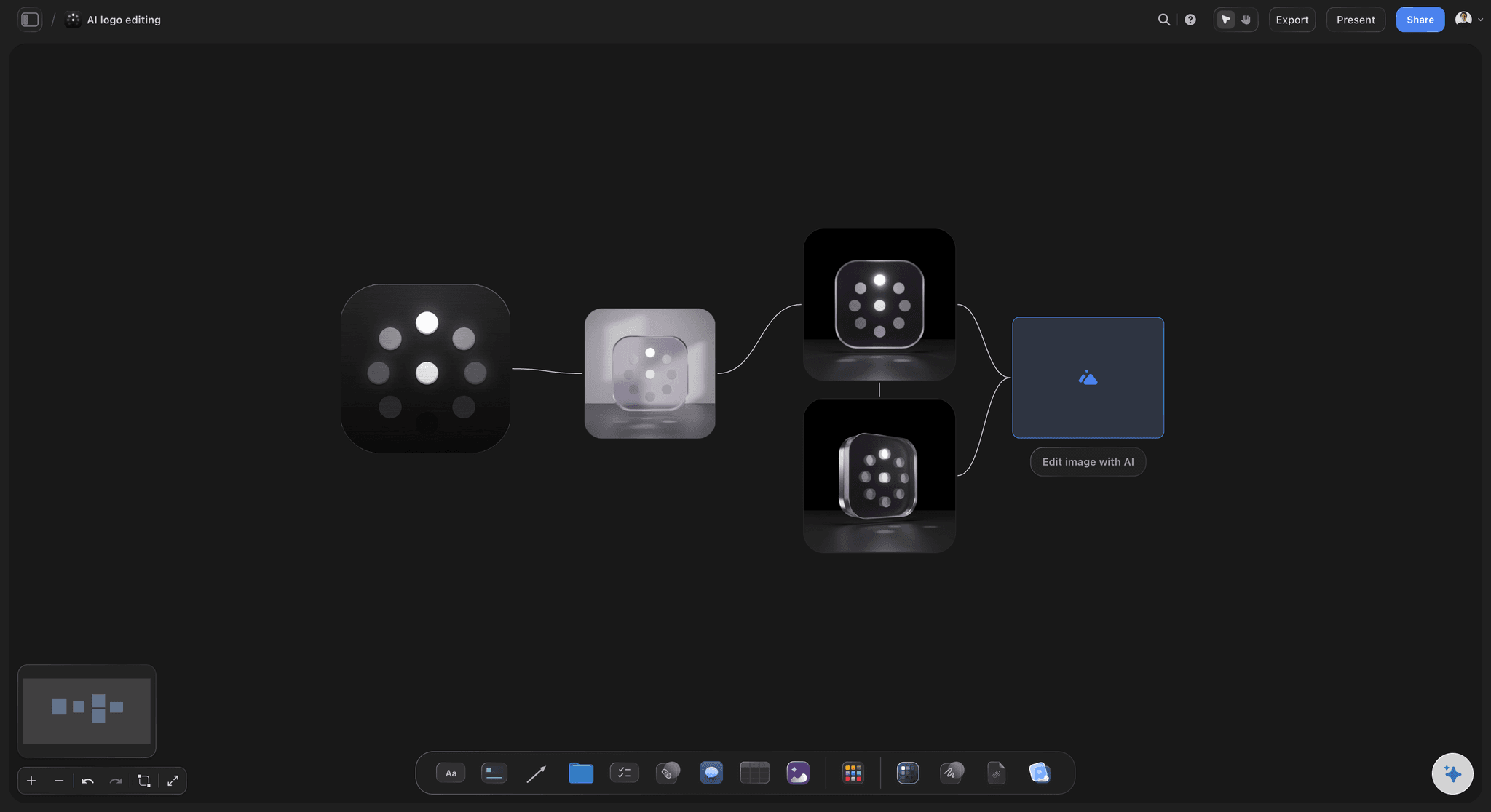Click the fullscreen expand arrows icon
The width and height of the screenshot is (1491, 812).
173,781
